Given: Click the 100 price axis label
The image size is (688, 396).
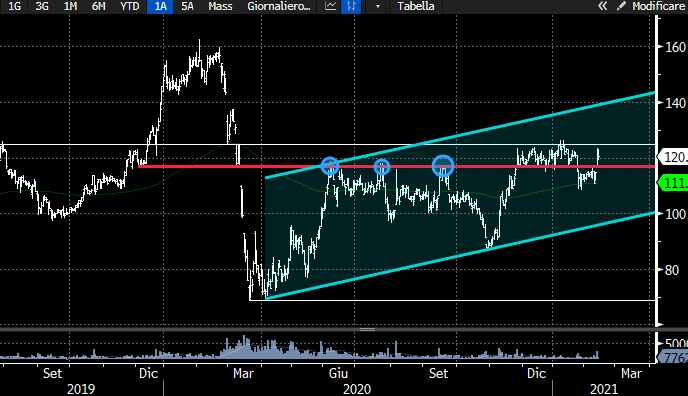Looking at the screenshot, I should pos(675,214).
